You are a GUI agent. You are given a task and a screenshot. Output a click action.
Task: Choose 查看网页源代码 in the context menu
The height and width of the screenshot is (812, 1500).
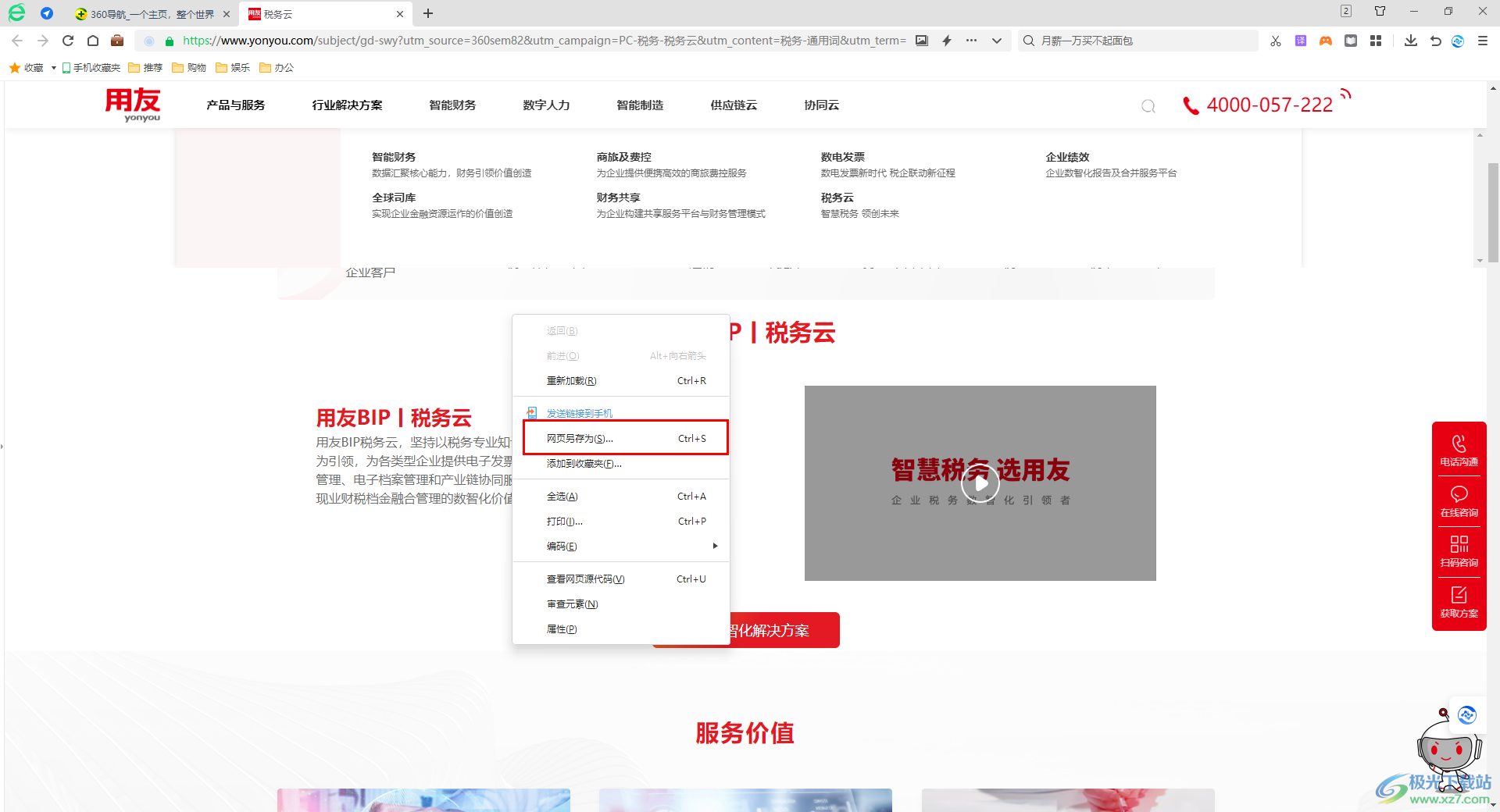point(621,579)
